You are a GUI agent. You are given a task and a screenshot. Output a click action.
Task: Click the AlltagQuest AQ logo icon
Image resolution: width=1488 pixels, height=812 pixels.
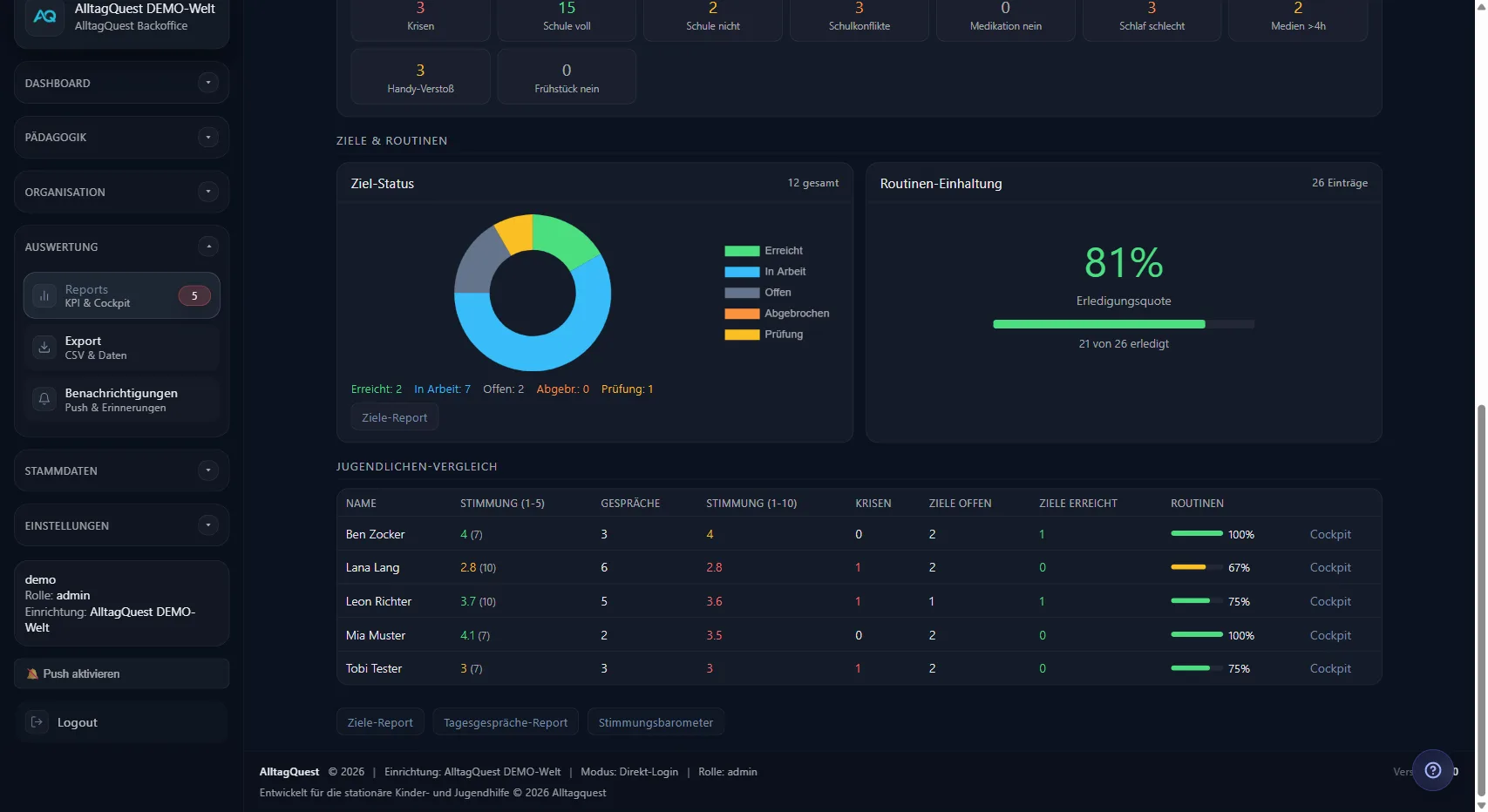pyautogui.click(x=44, y=17)
